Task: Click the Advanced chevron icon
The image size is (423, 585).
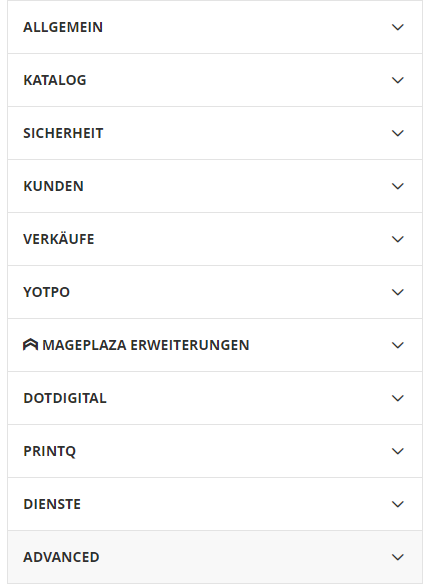Action: tap(398, 557)
